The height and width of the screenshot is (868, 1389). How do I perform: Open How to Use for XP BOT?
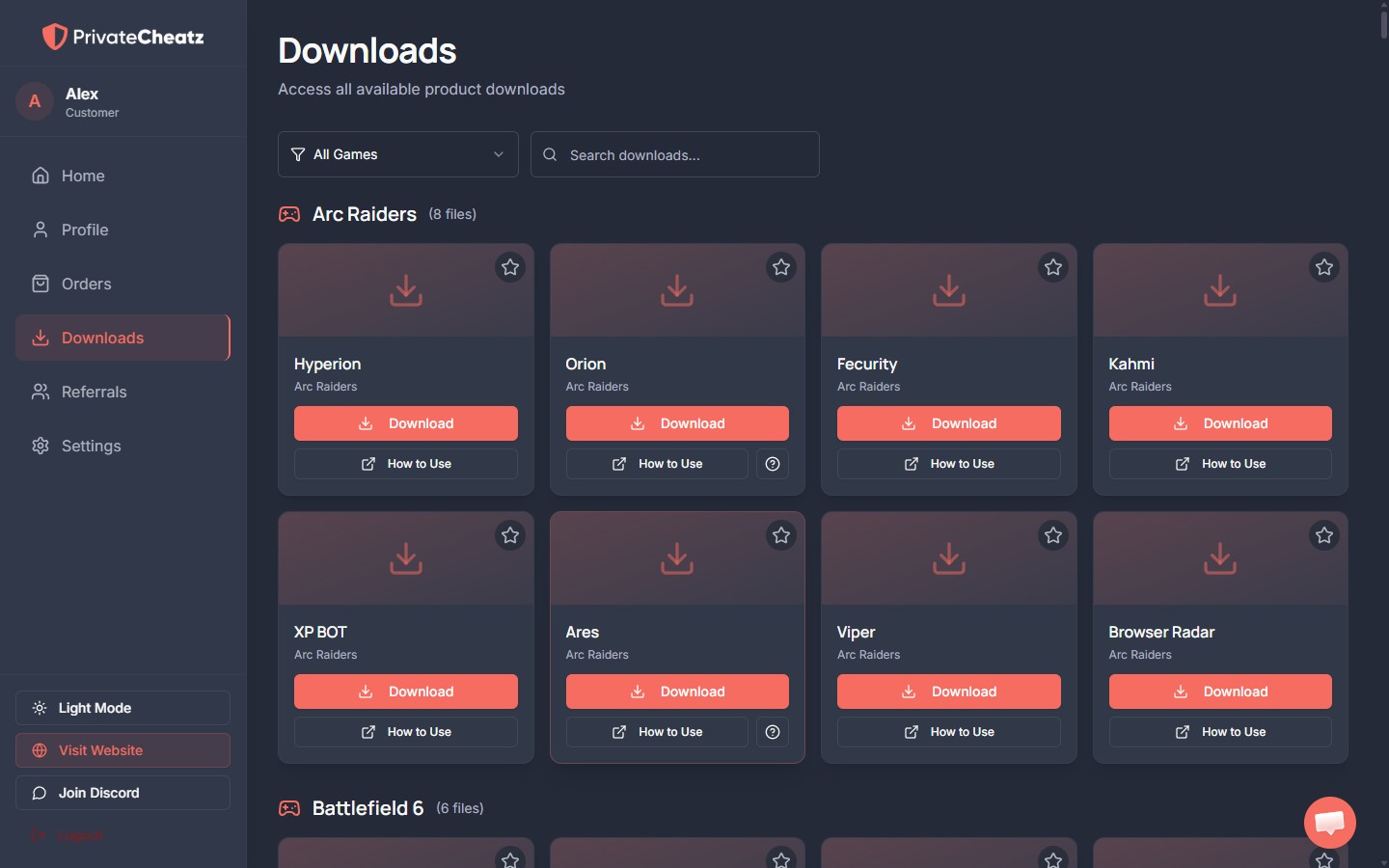point(406,732)
